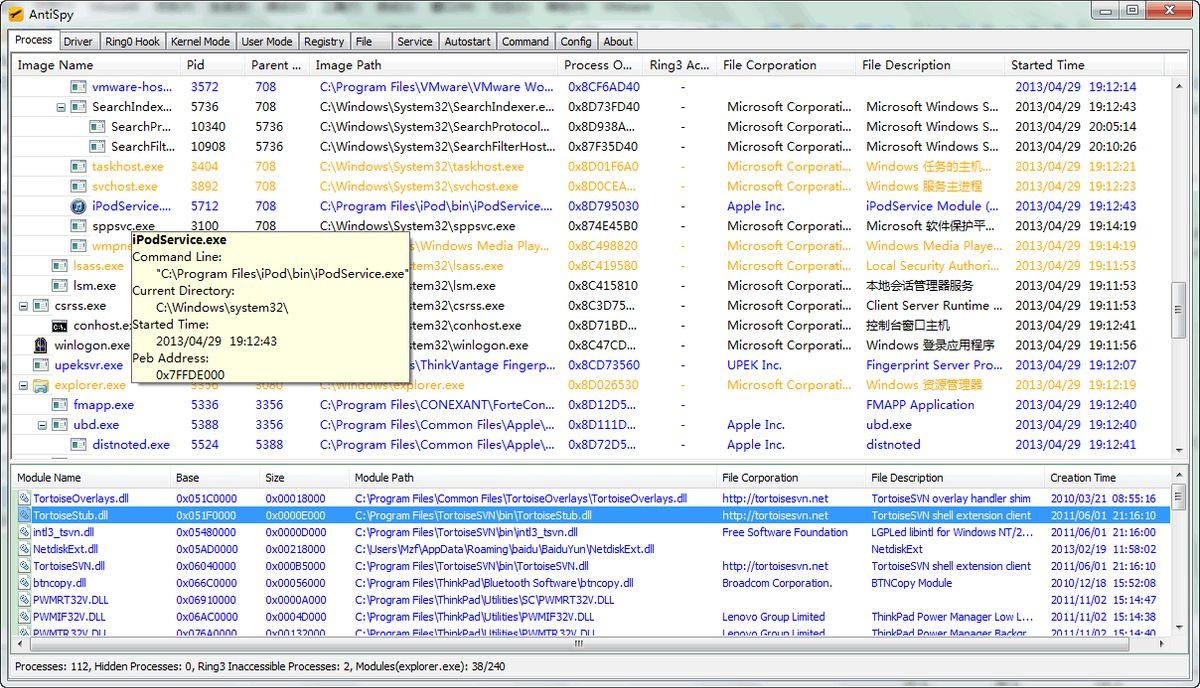Select the SearchFilt... process row
Screen dimensions: 1200x688
[588, 147]
